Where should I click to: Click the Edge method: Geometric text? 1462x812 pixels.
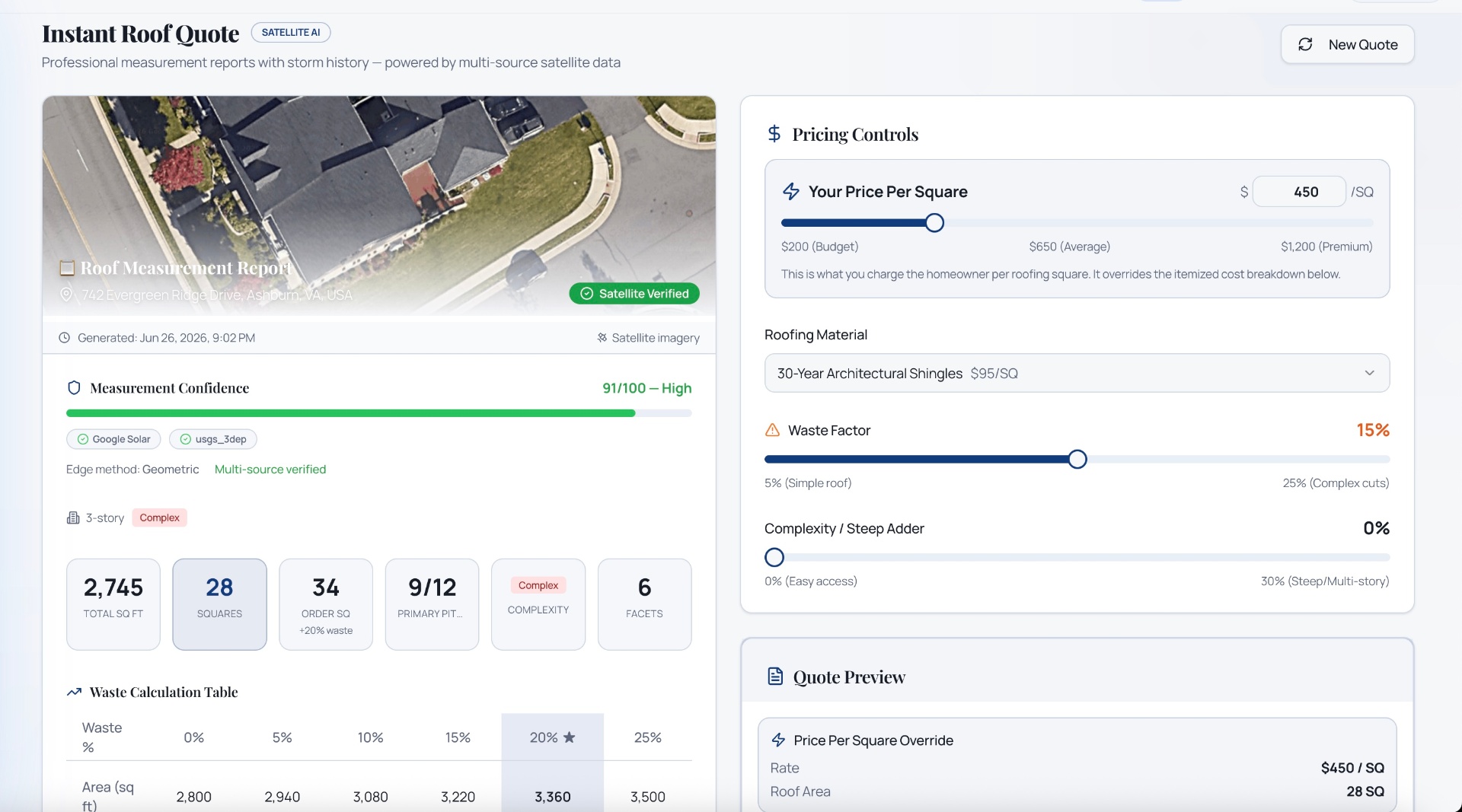pos(132,469)
